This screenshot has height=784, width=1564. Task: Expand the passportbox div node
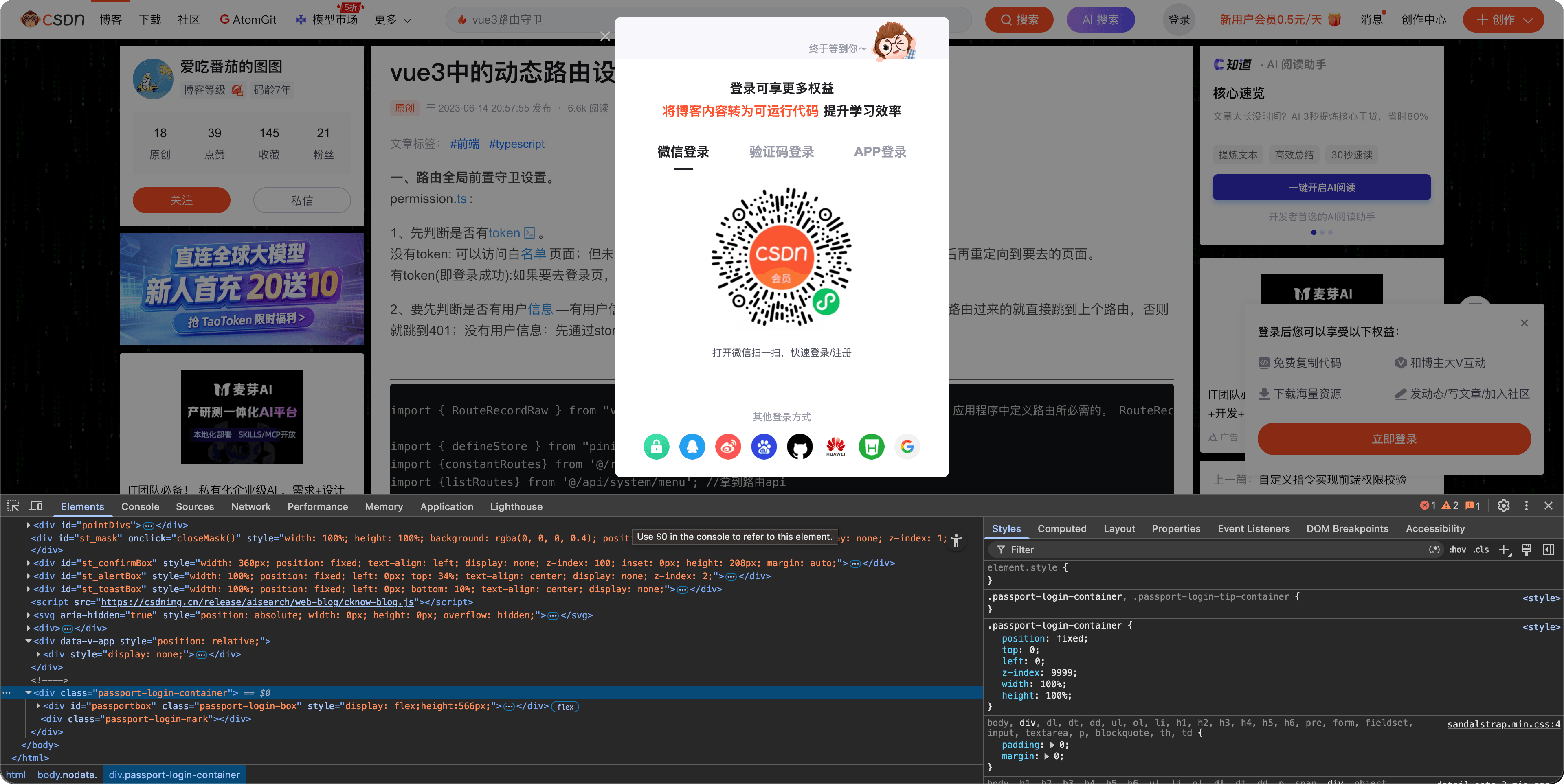tap(38, 706)
